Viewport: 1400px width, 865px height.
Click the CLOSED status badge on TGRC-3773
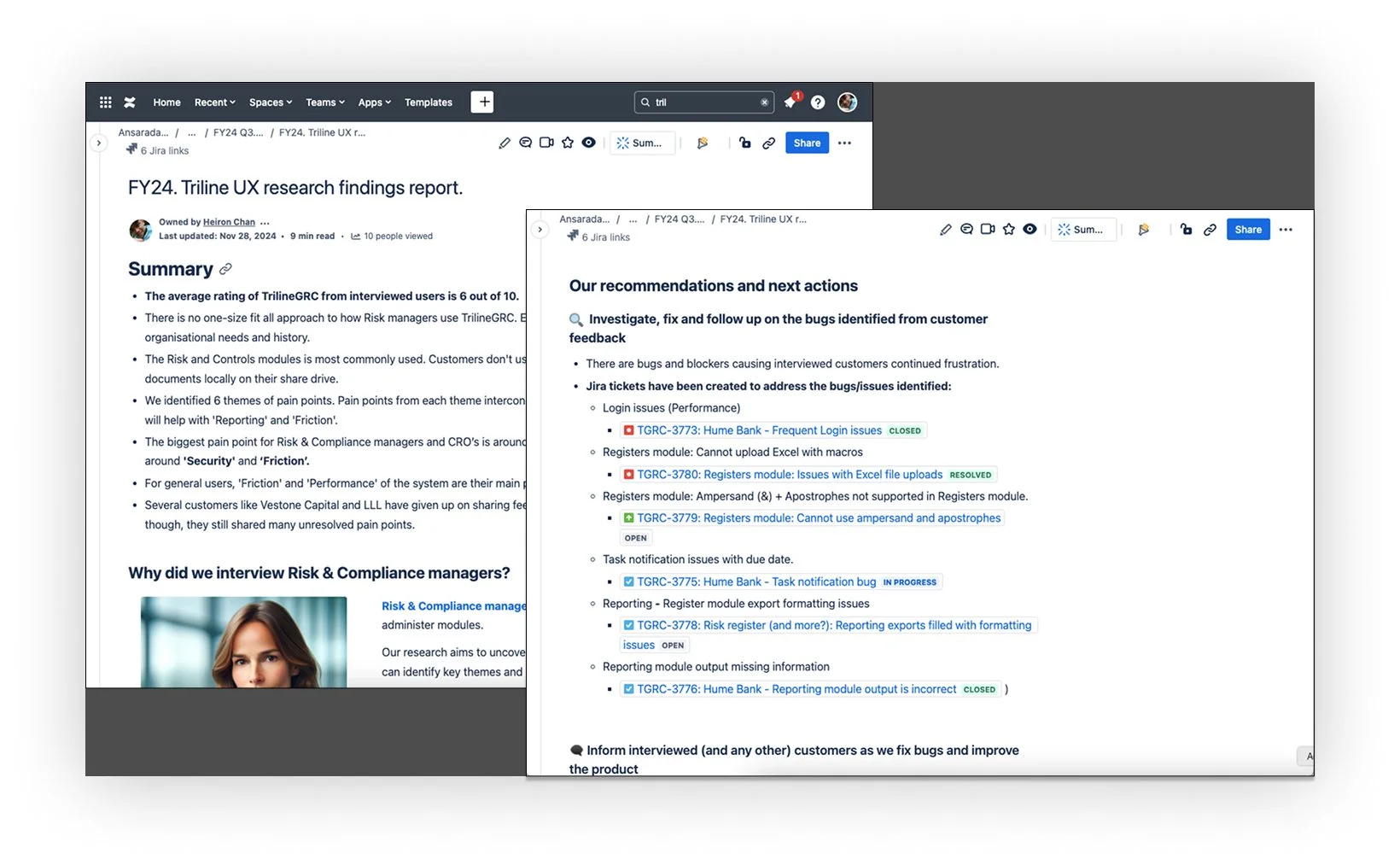coord(905,431)
